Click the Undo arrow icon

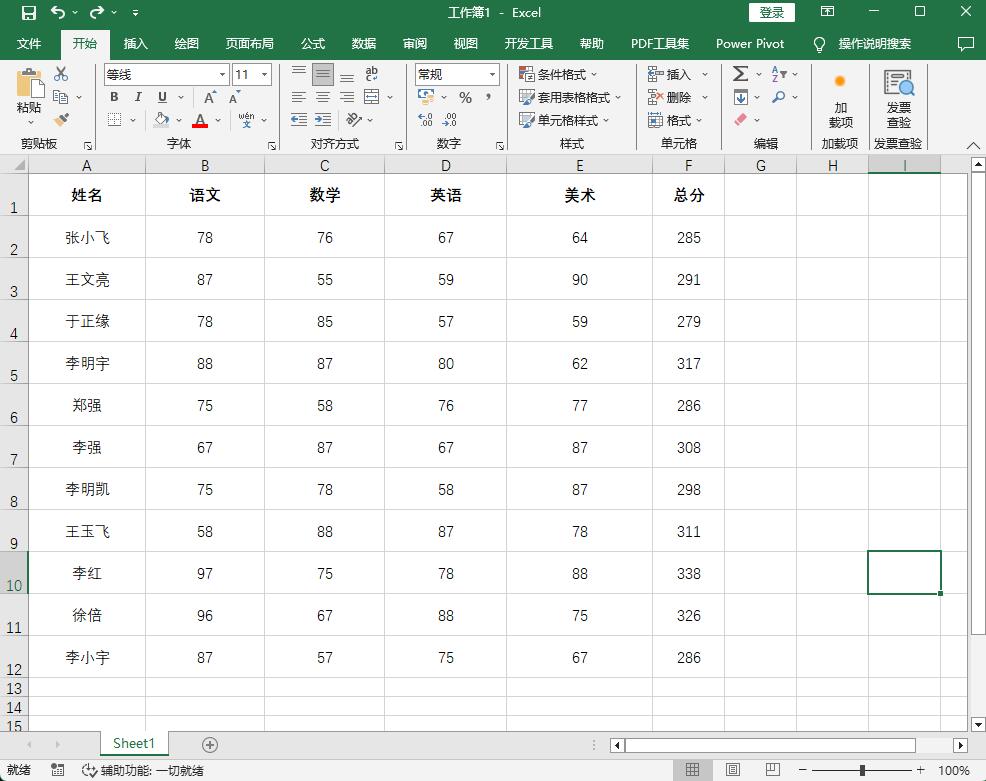(x=58, y=12)
